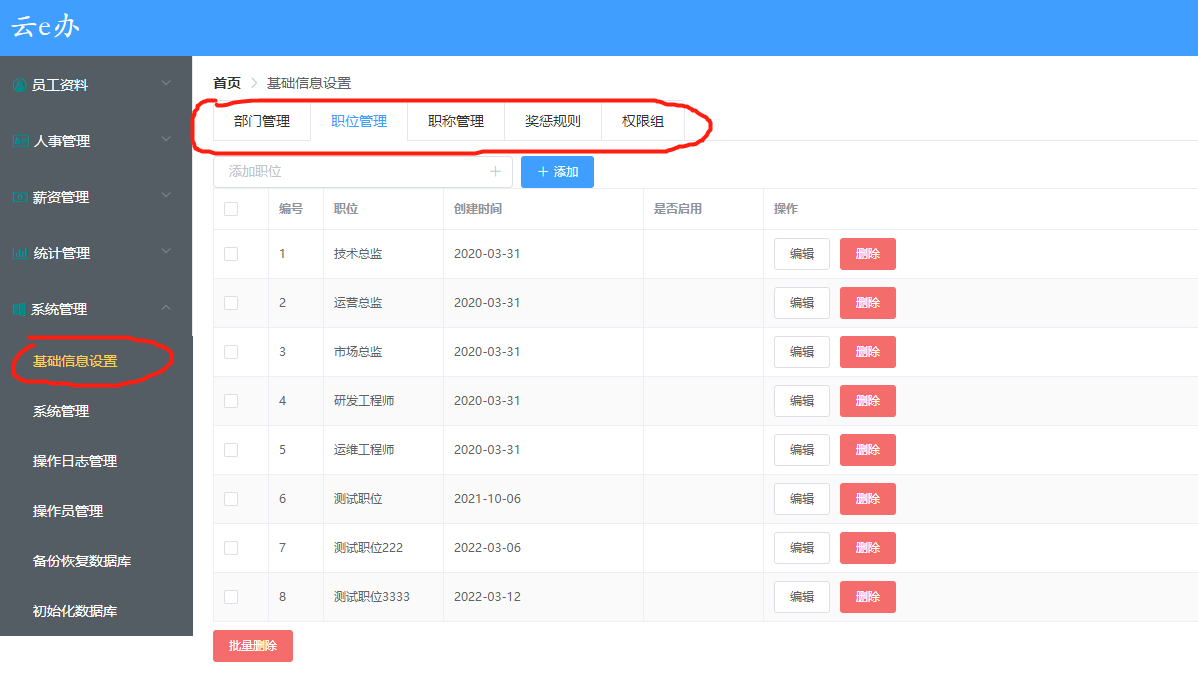Edit the 测试职位3333 position
Viewport: 1198px width, 677px height.
point(801,596)
